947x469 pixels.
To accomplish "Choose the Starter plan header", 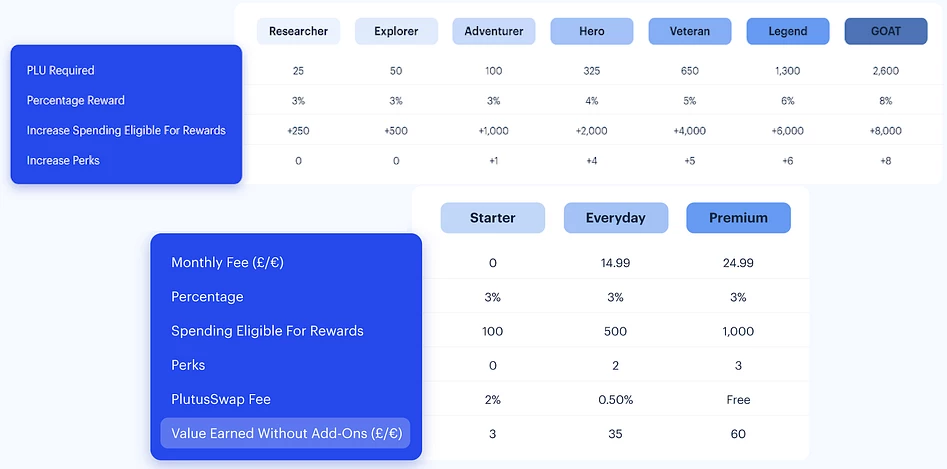I will point(493,218).
